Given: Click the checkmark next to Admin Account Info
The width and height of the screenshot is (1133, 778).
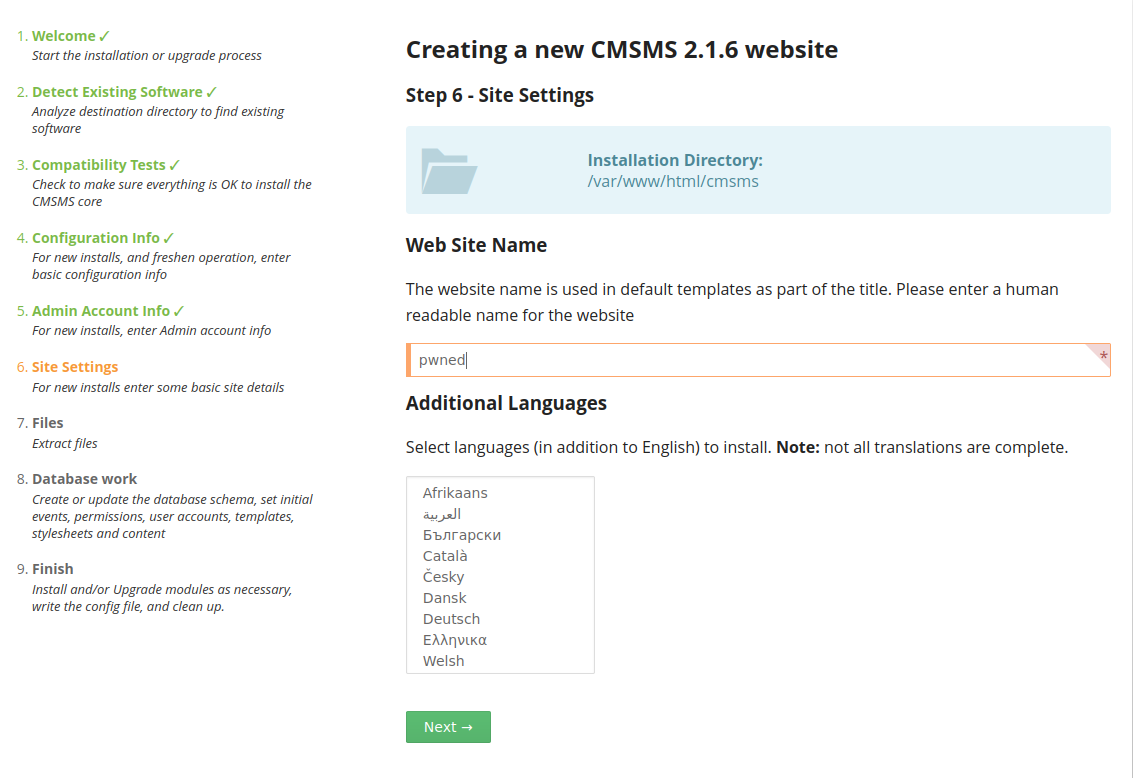Looking at the screenshot, I should click(178, 311).
